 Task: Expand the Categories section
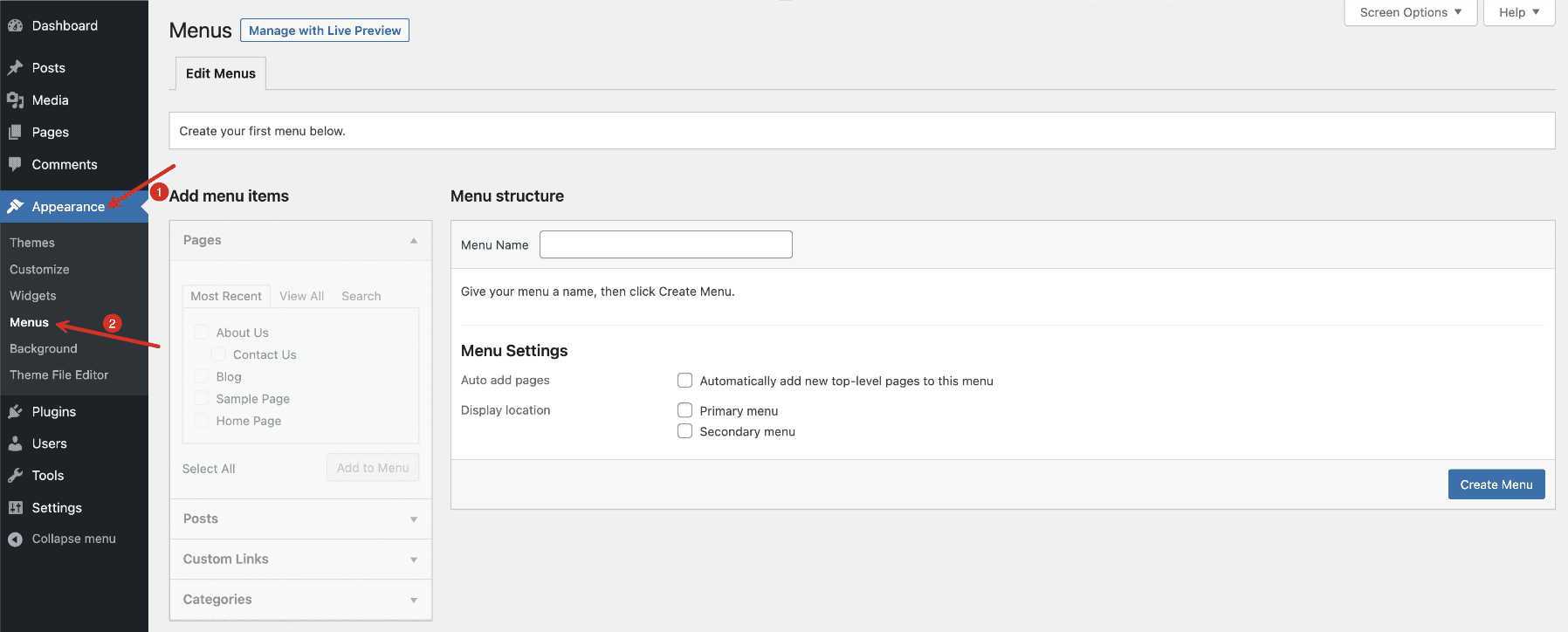[300, 600]
